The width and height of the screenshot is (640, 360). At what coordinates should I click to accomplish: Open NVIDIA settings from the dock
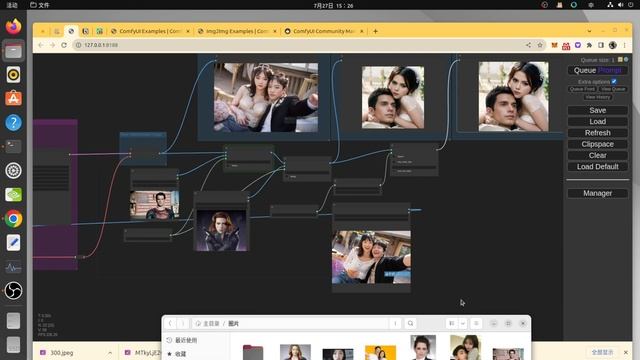[13, 195]
